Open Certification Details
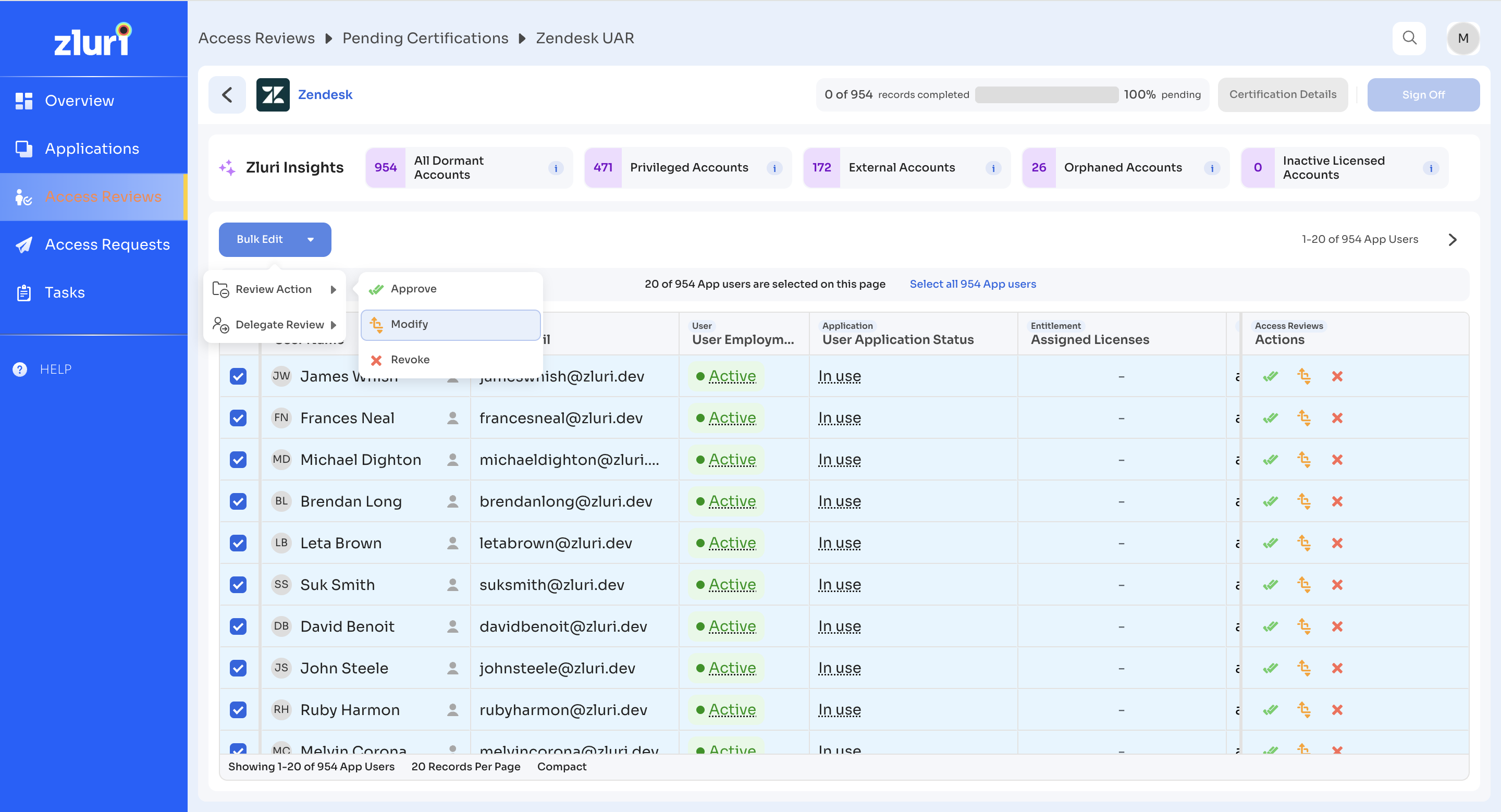The width and height of the screenshot is (1501, 812). (x=1282, y=94)
